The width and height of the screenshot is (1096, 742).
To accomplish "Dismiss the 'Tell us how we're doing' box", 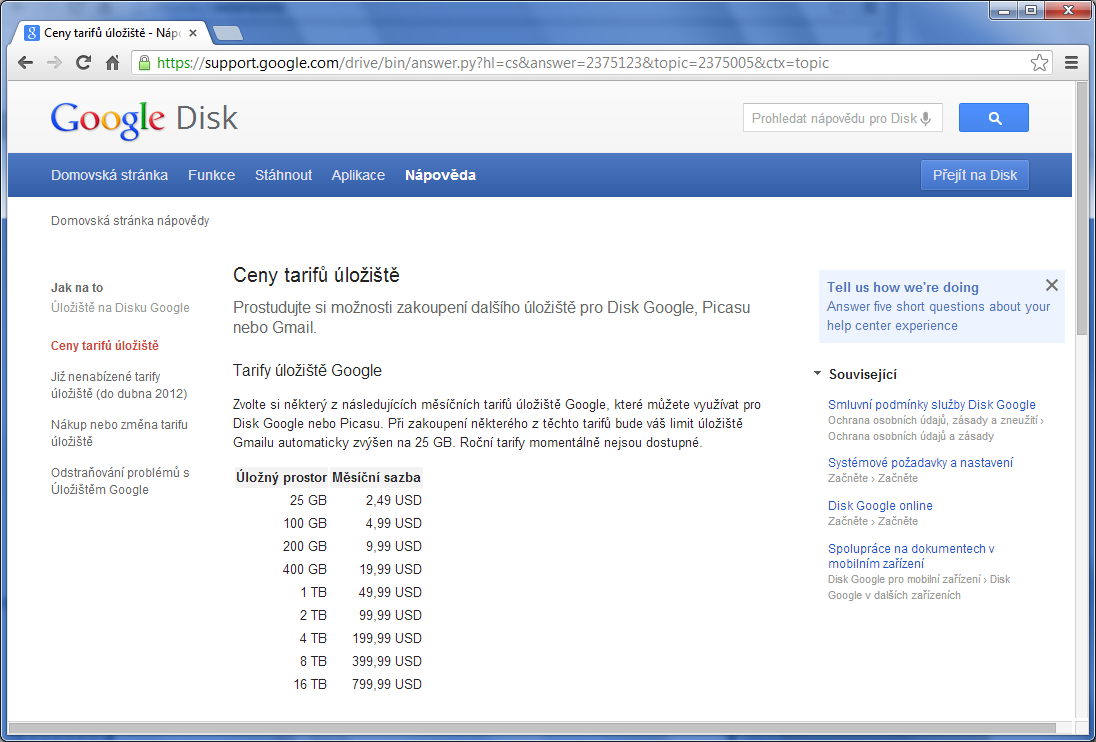I will 1051,285.
